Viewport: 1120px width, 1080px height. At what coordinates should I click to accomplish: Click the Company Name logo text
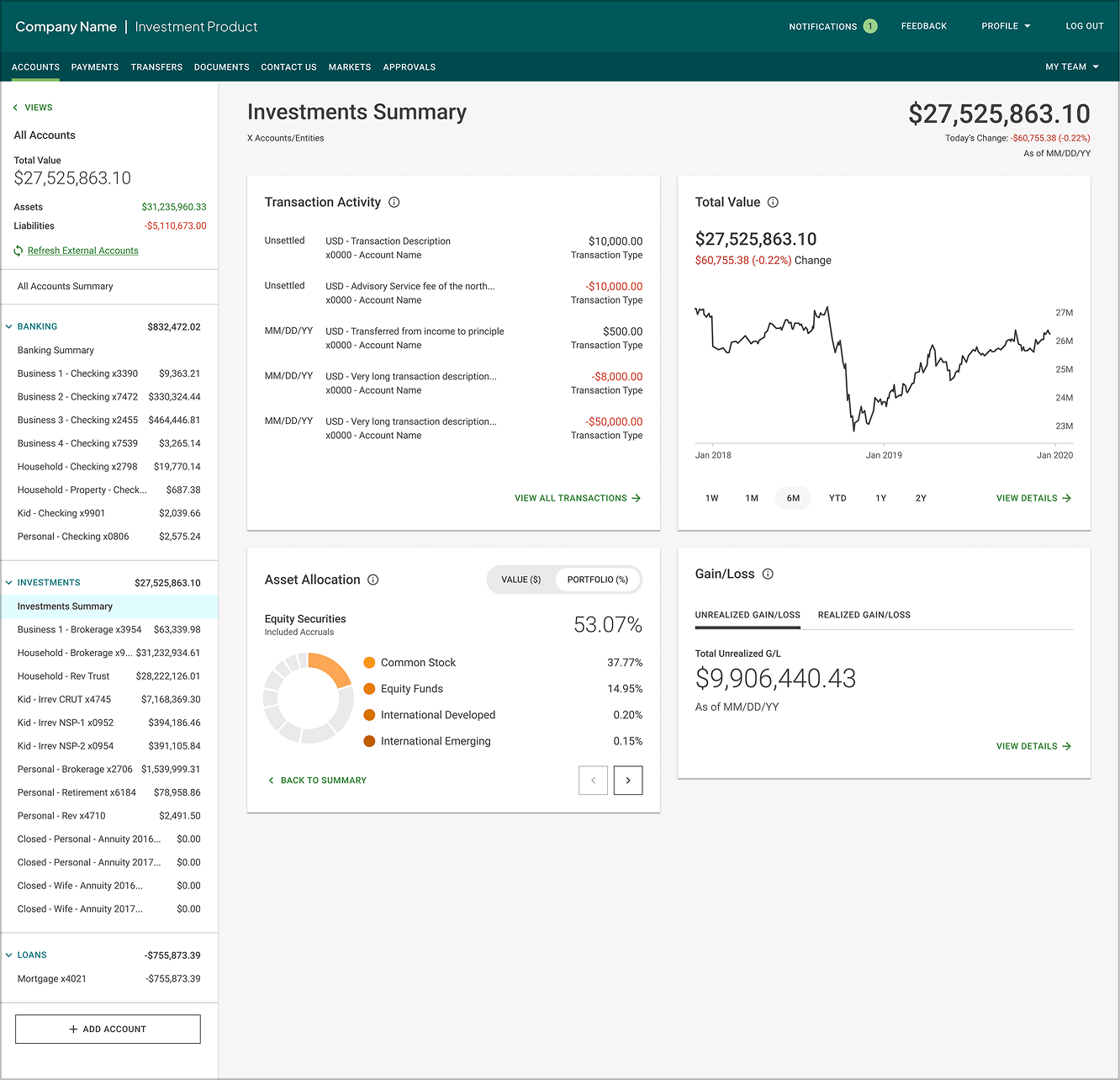point(66,27)
